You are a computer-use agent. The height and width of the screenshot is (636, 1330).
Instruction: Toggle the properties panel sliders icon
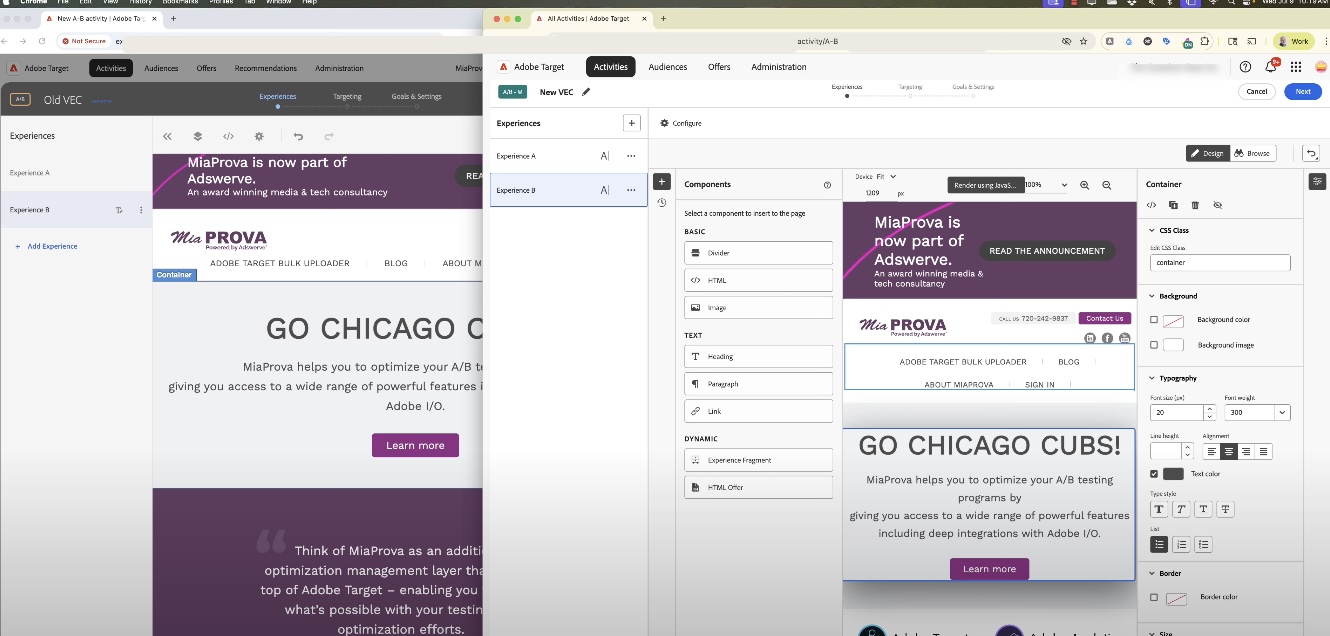click(1318, 181)
